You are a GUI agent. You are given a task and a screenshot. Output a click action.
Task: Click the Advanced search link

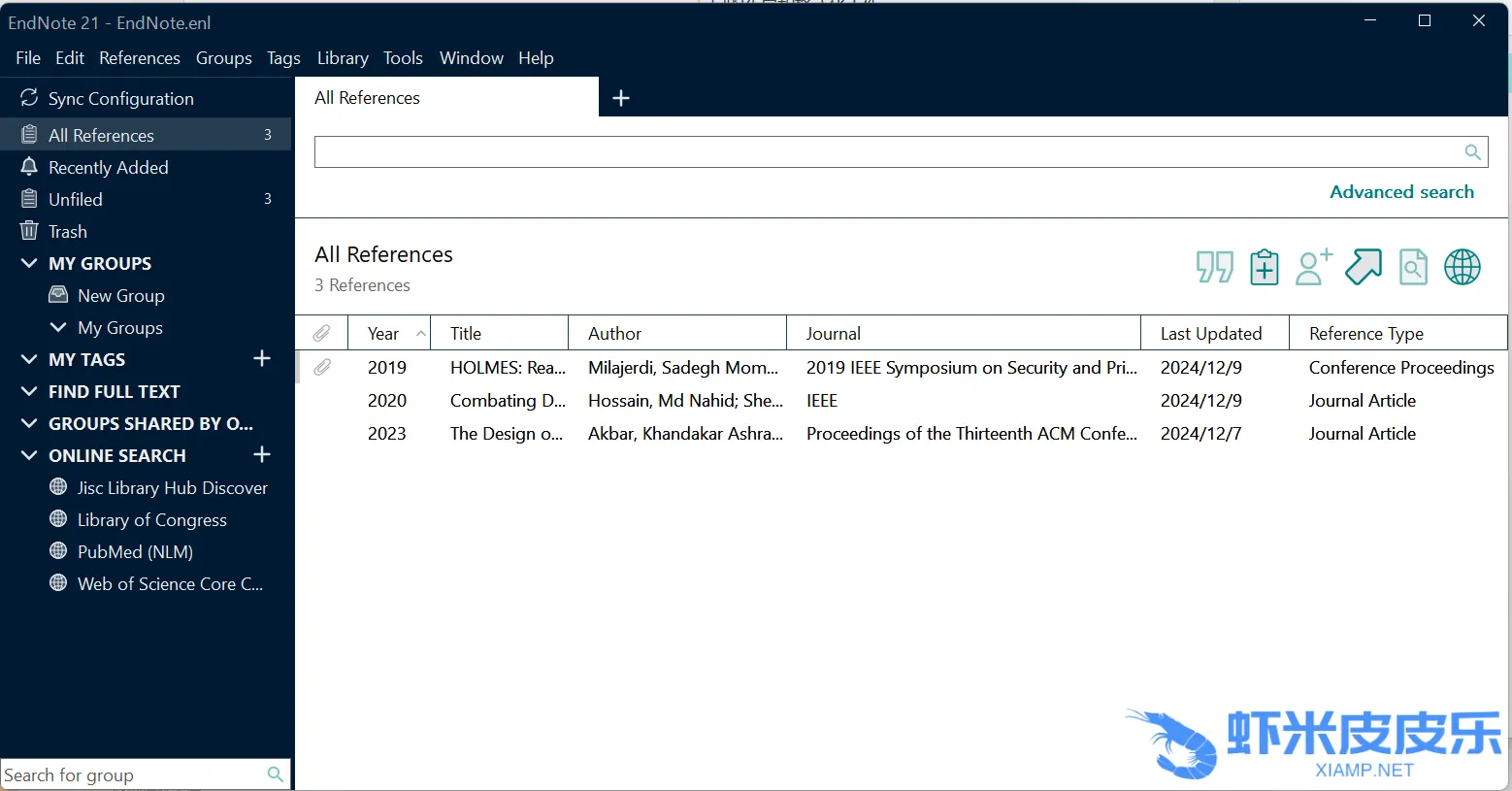tap(1400, 192)
